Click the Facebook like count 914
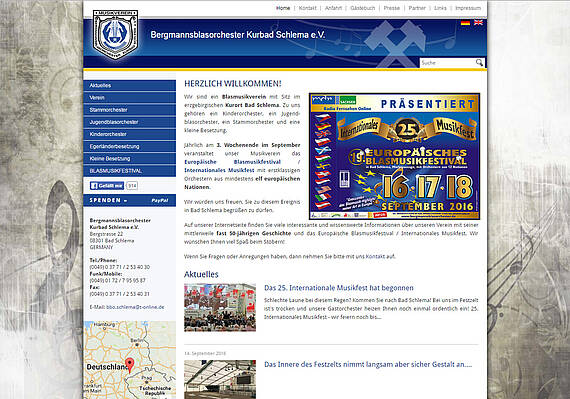Screen dimensions: 570x399 [132, 186]
